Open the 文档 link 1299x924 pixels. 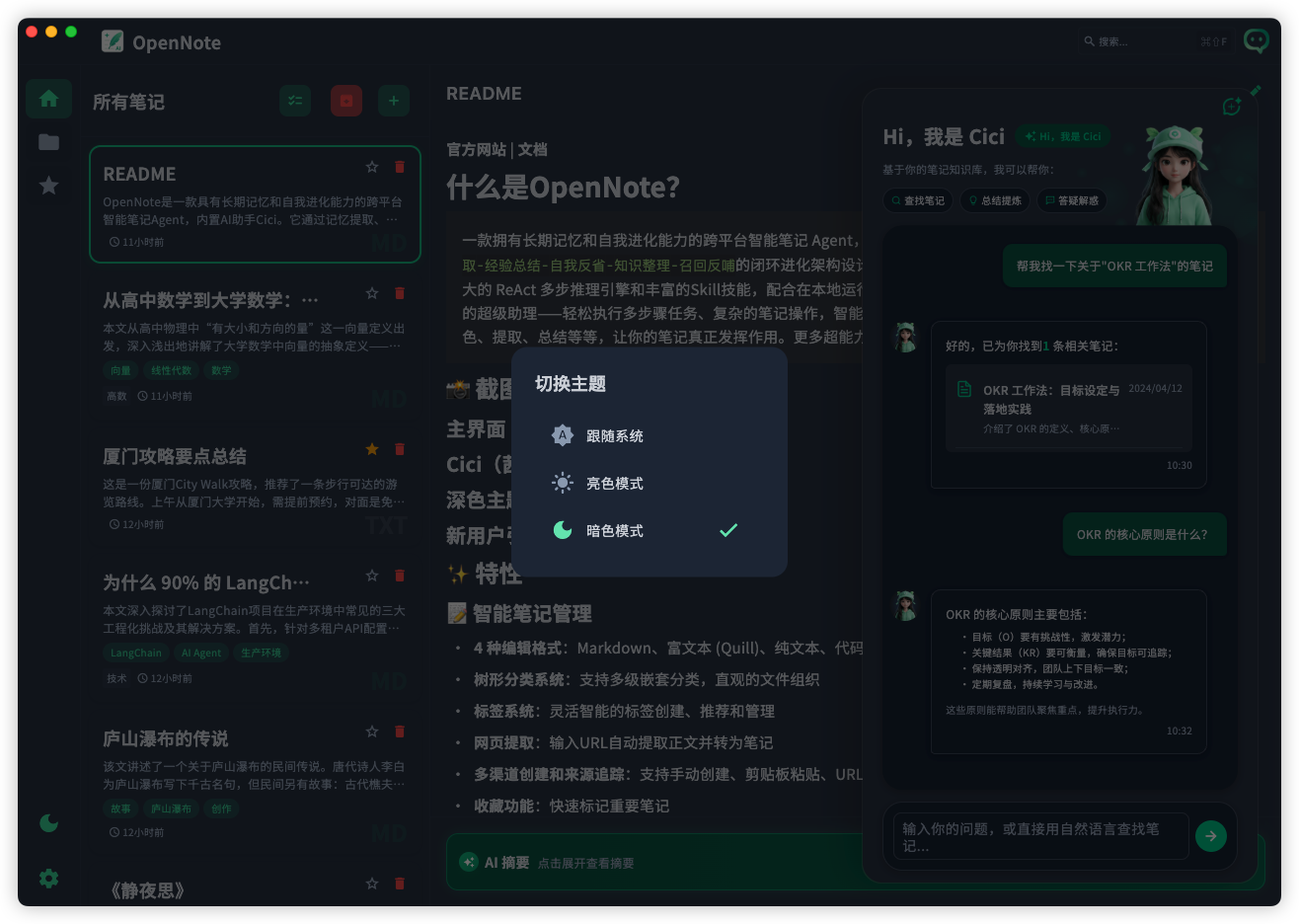[532, 149]
